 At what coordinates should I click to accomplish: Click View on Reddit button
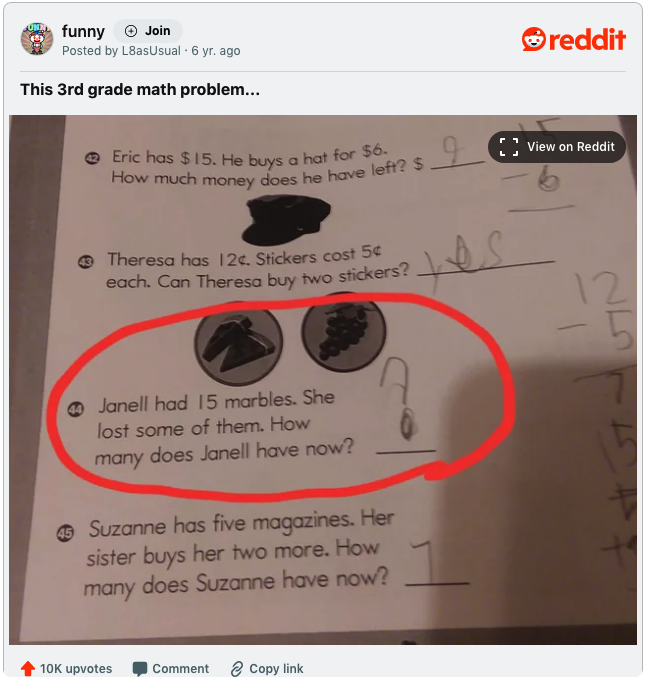pos(556,147)
